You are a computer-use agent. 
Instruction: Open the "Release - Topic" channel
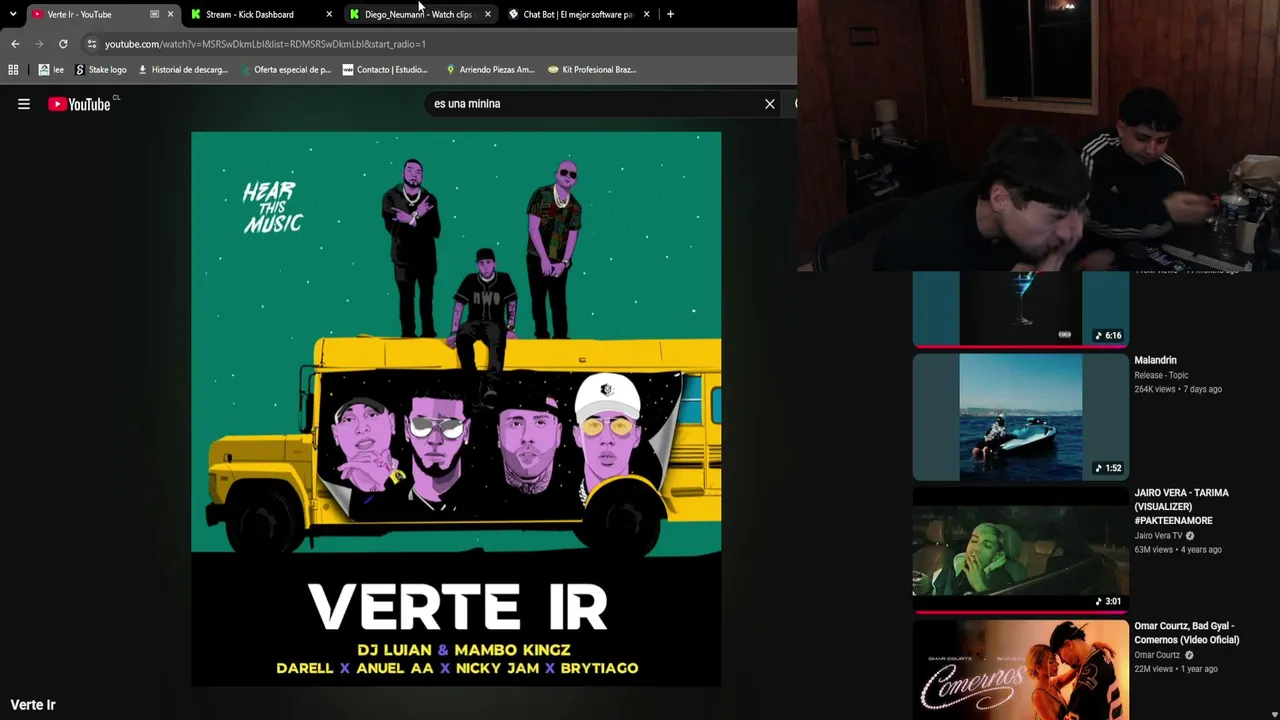pyautogui.click(x=1161, y=375)
